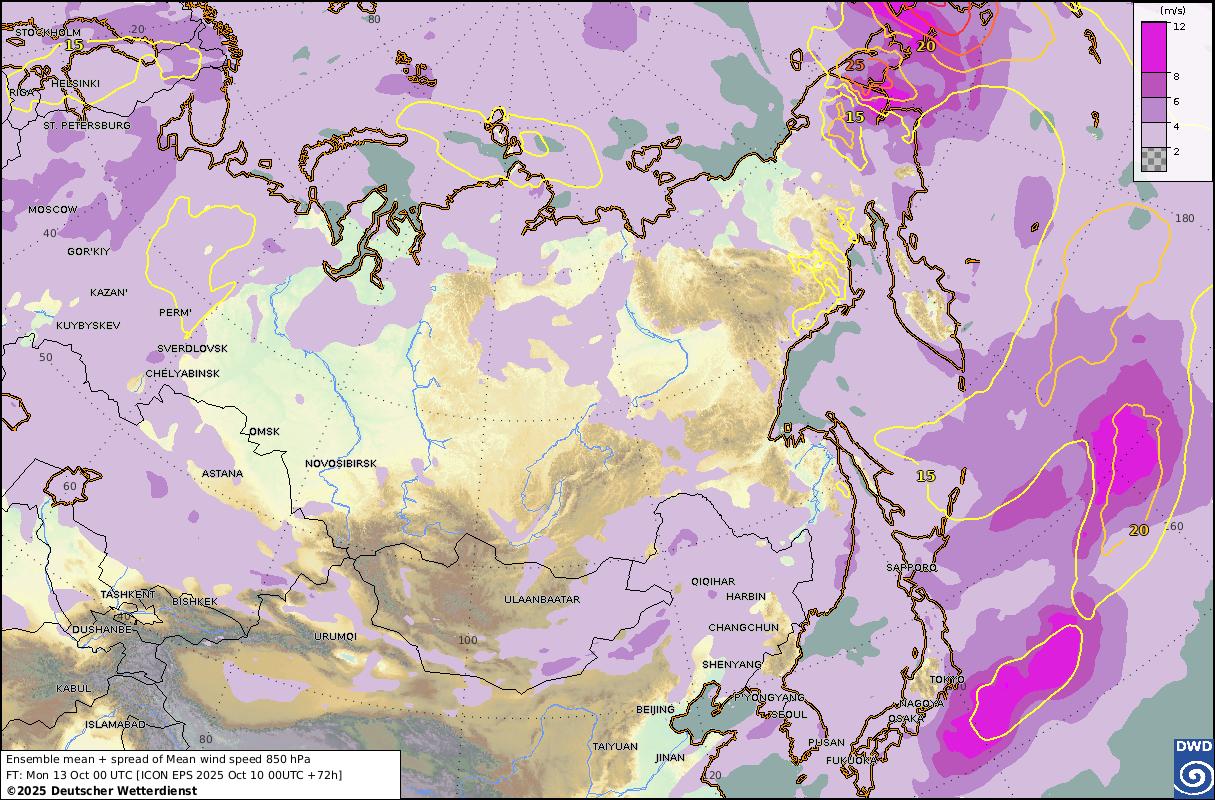1215x800 pixels.
Task: Click the Deutscher Wetterdienst copyright text
Action: pyautogui.click(x=101, y=790)
